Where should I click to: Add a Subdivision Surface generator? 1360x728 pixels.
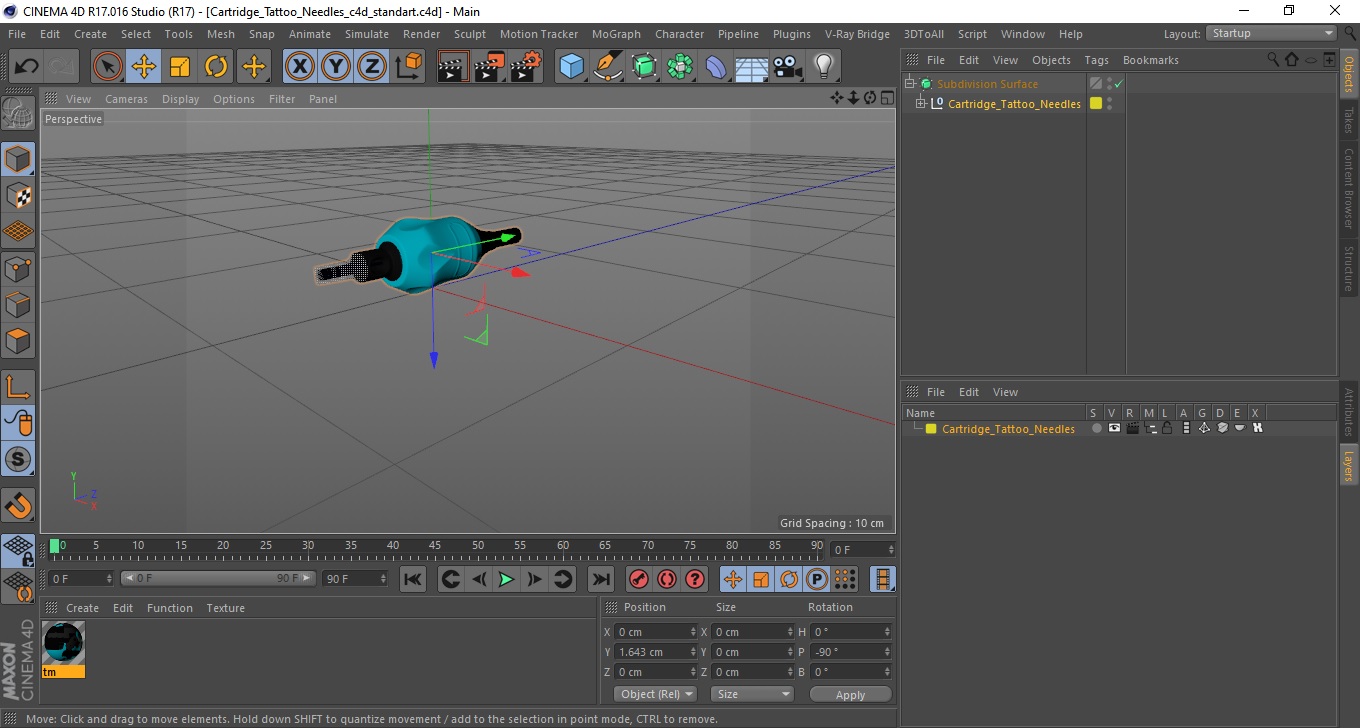coord(644,67)
